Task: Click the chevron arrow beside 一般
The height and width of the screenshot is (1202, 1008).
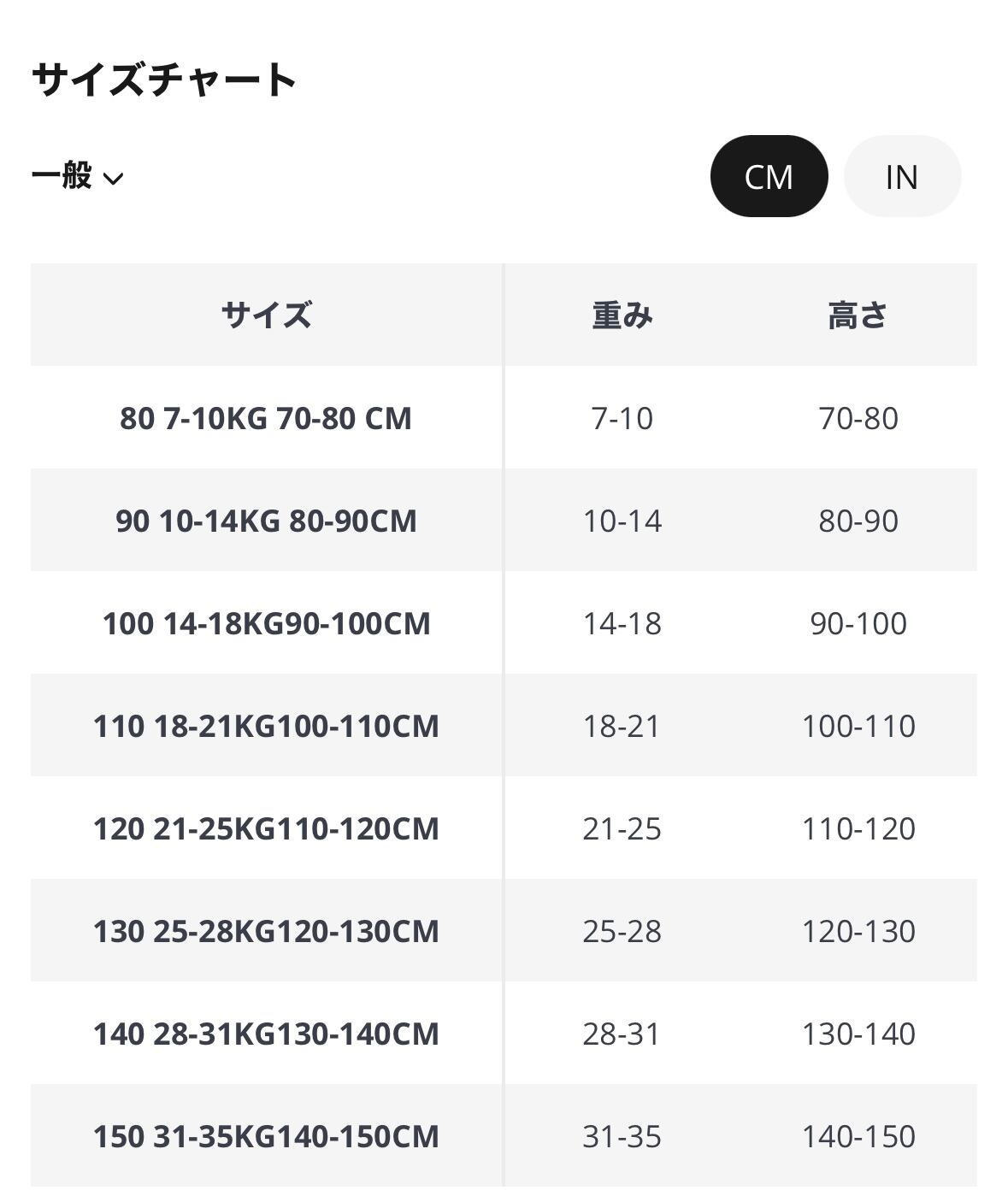Action: tap(113, 178)
